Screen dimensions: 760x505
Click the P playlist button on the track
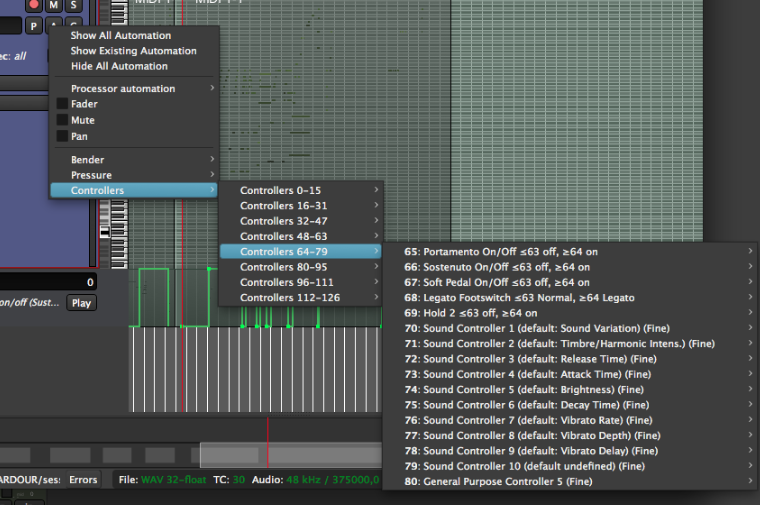[x=33, y=26]
